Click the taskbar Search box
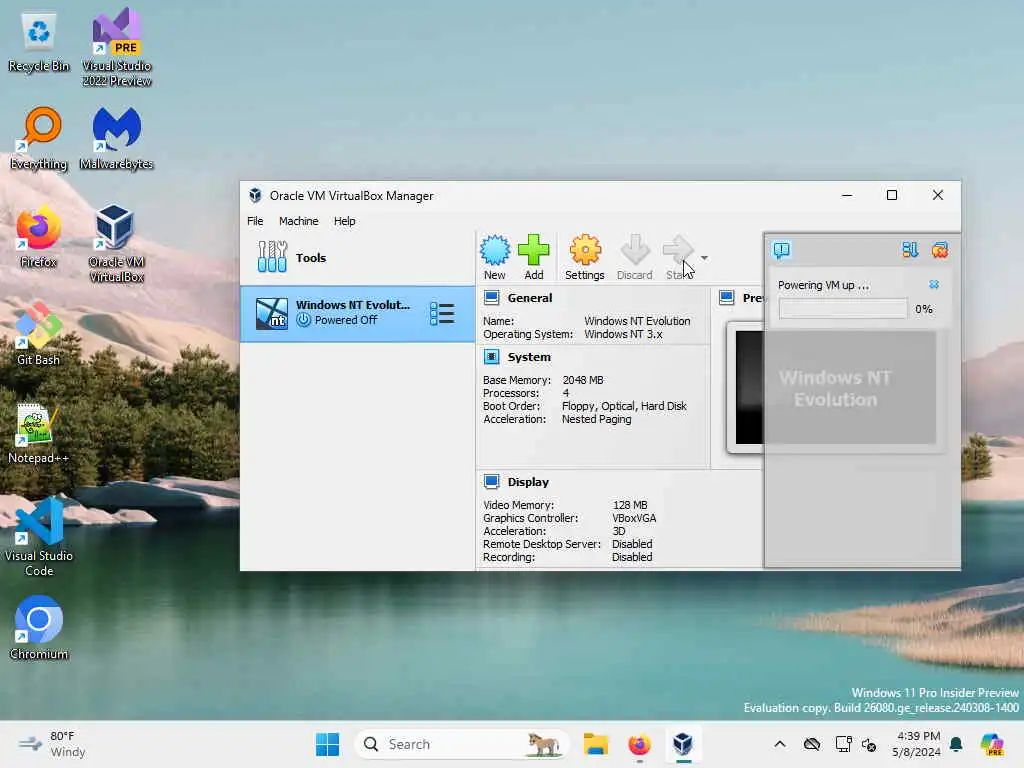This screenshot has width=1024, height=768. [x=461, y=744]
